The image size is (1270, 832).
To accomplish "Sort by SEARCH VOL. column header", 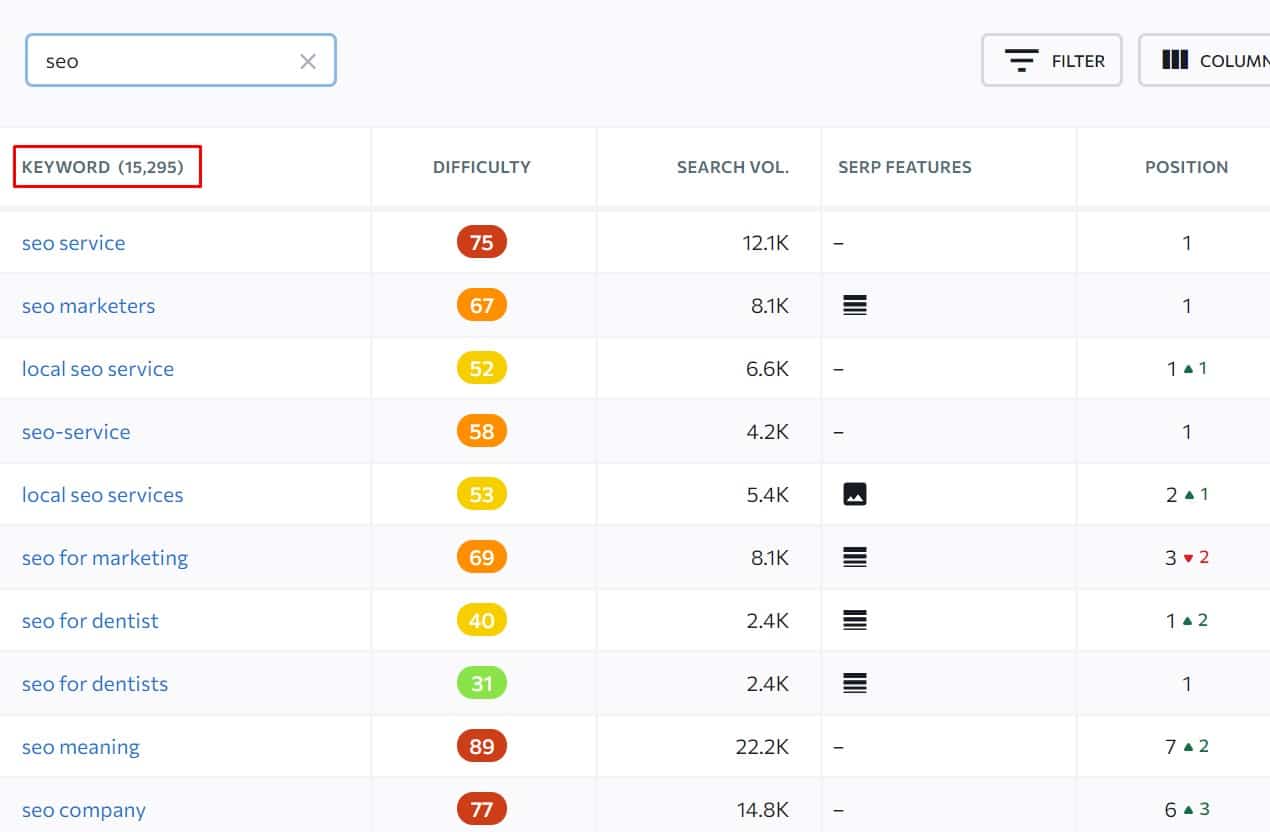I will point(733,167).
